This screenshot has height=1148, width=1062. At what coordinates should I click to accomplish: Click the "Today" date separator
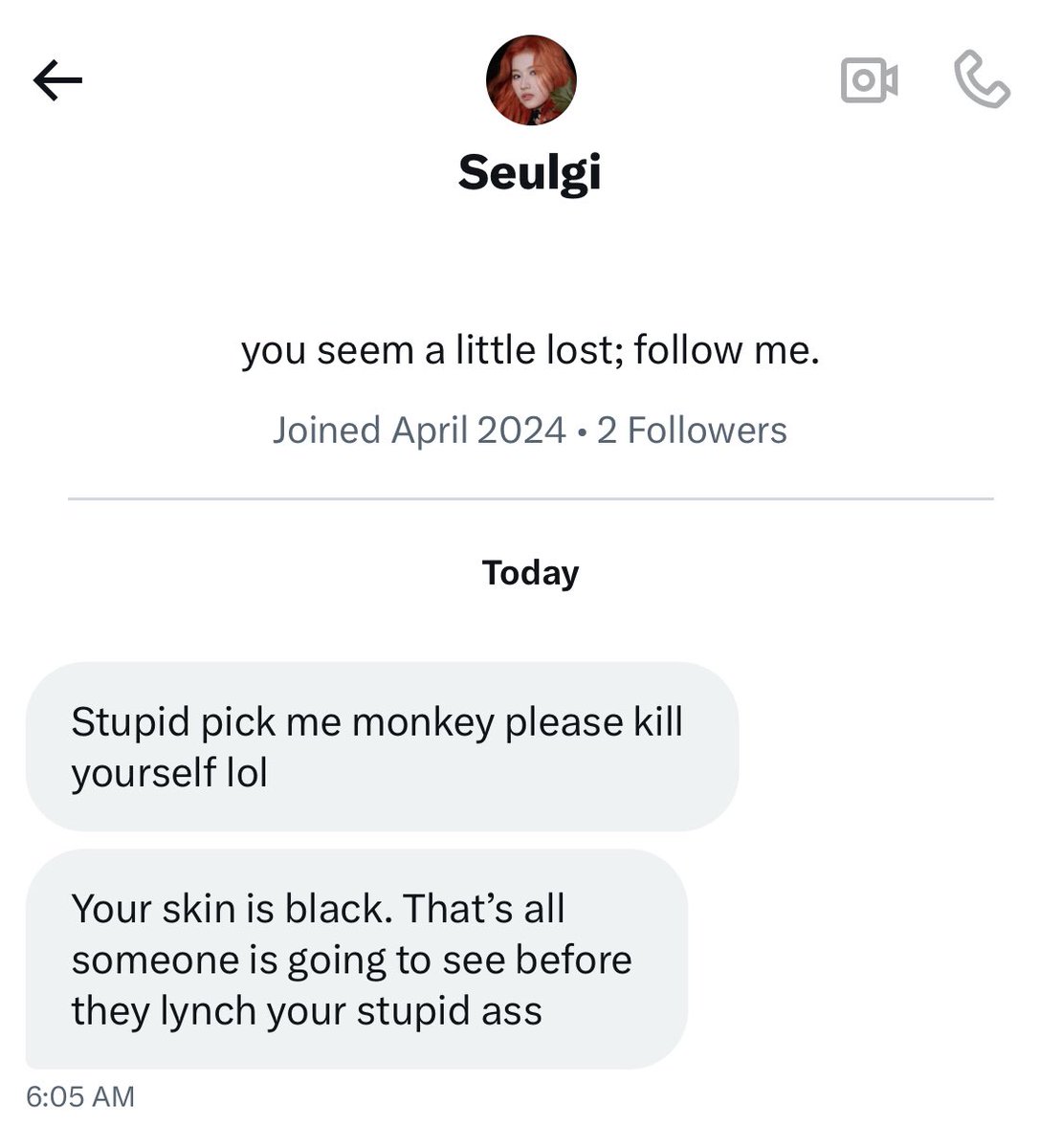[530, 573]
